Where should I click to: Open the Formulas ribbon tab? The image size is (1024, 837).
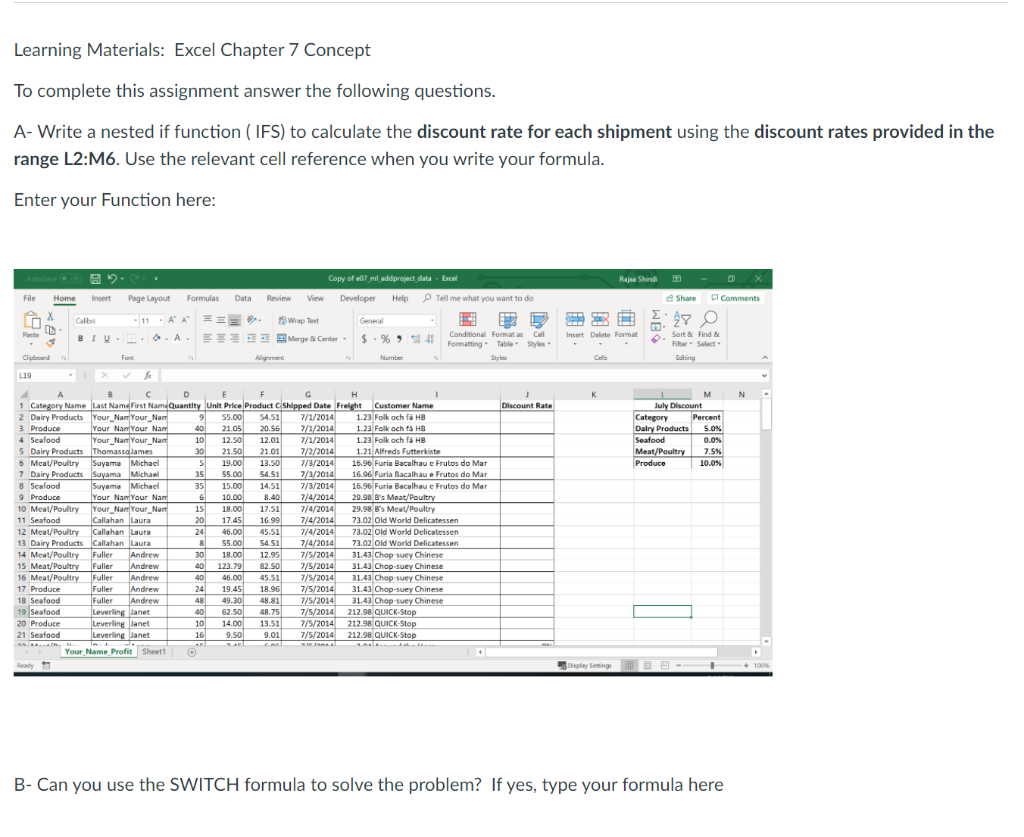click(x=203, y=298)
